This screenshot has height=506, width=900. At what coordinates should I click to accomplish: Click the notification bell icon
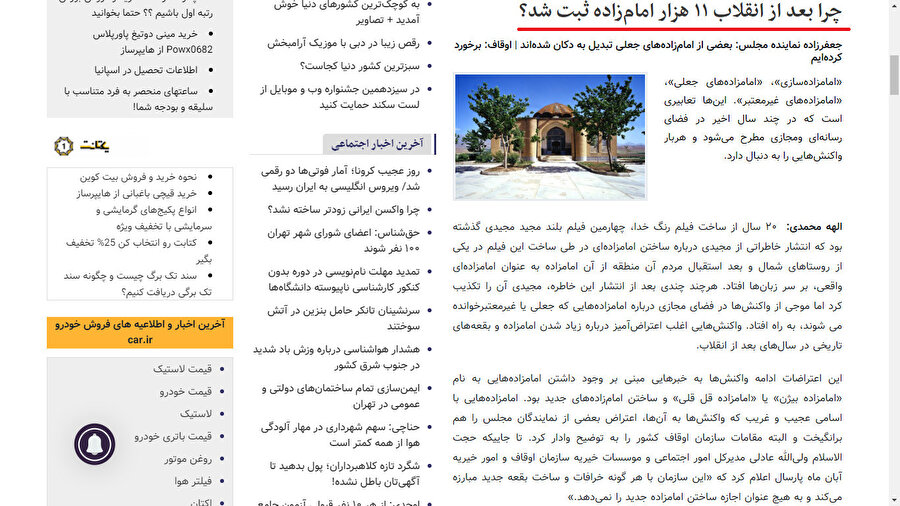[x=94, y=444]
